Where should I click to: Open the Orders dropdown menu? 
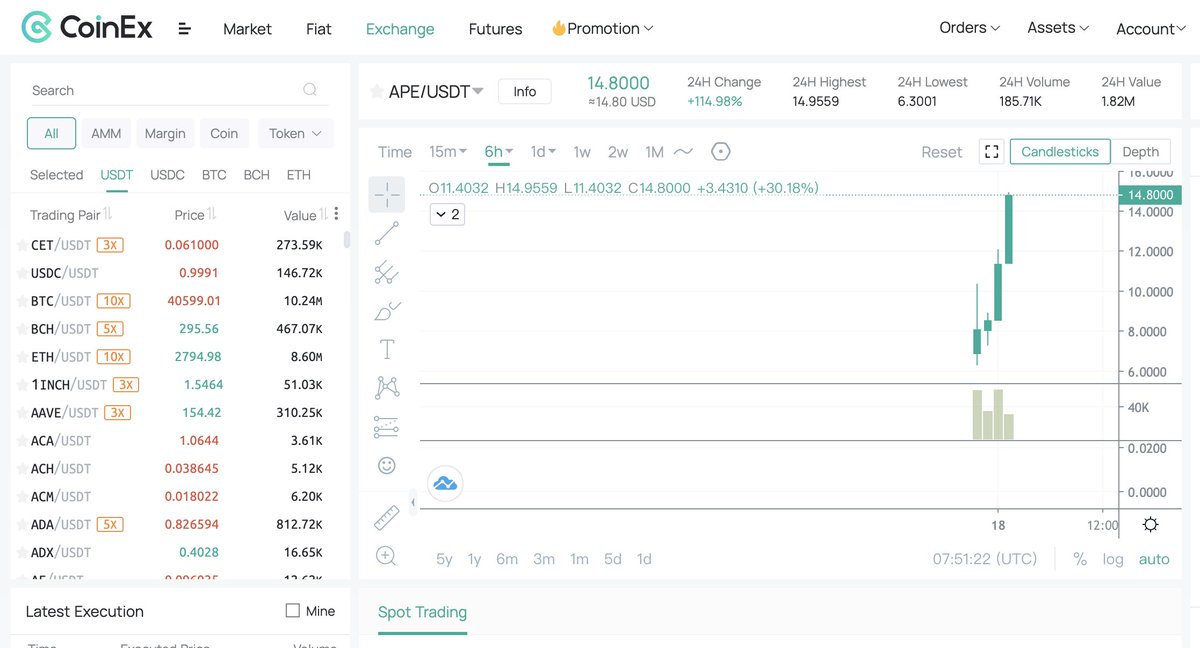[969, 28]
